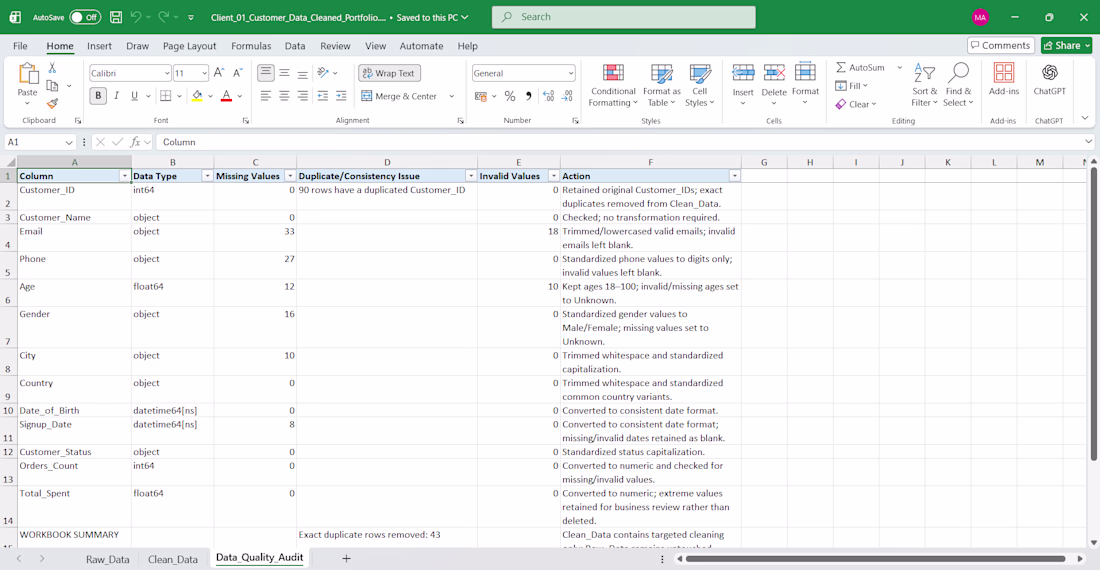Click the Undo arrow icon
The height and width of the screenshot is (570, 1100).
(136, 17)
